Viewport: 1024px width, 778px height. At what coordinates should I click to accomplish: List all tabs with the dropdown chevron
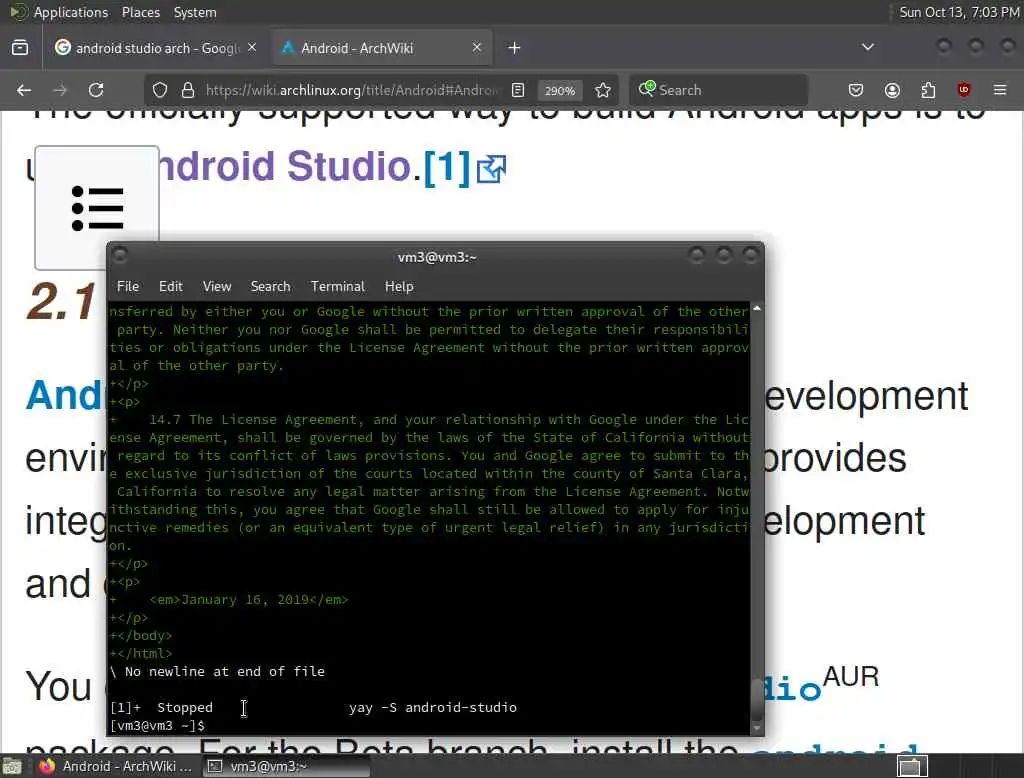click(867, 47)
